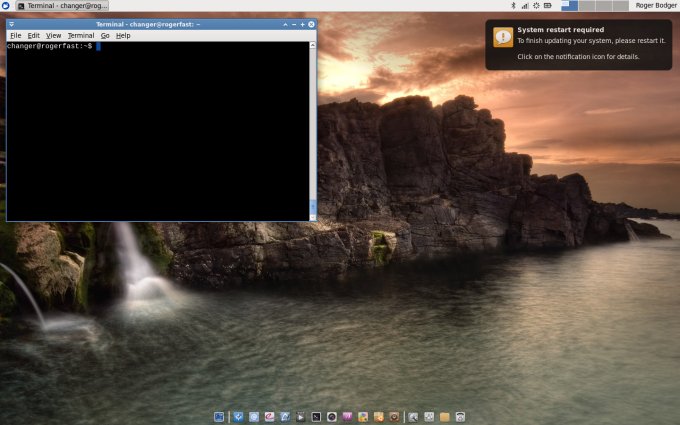
Task: Open the applications menu icon at top-left
Action: [x=6, y=6]
